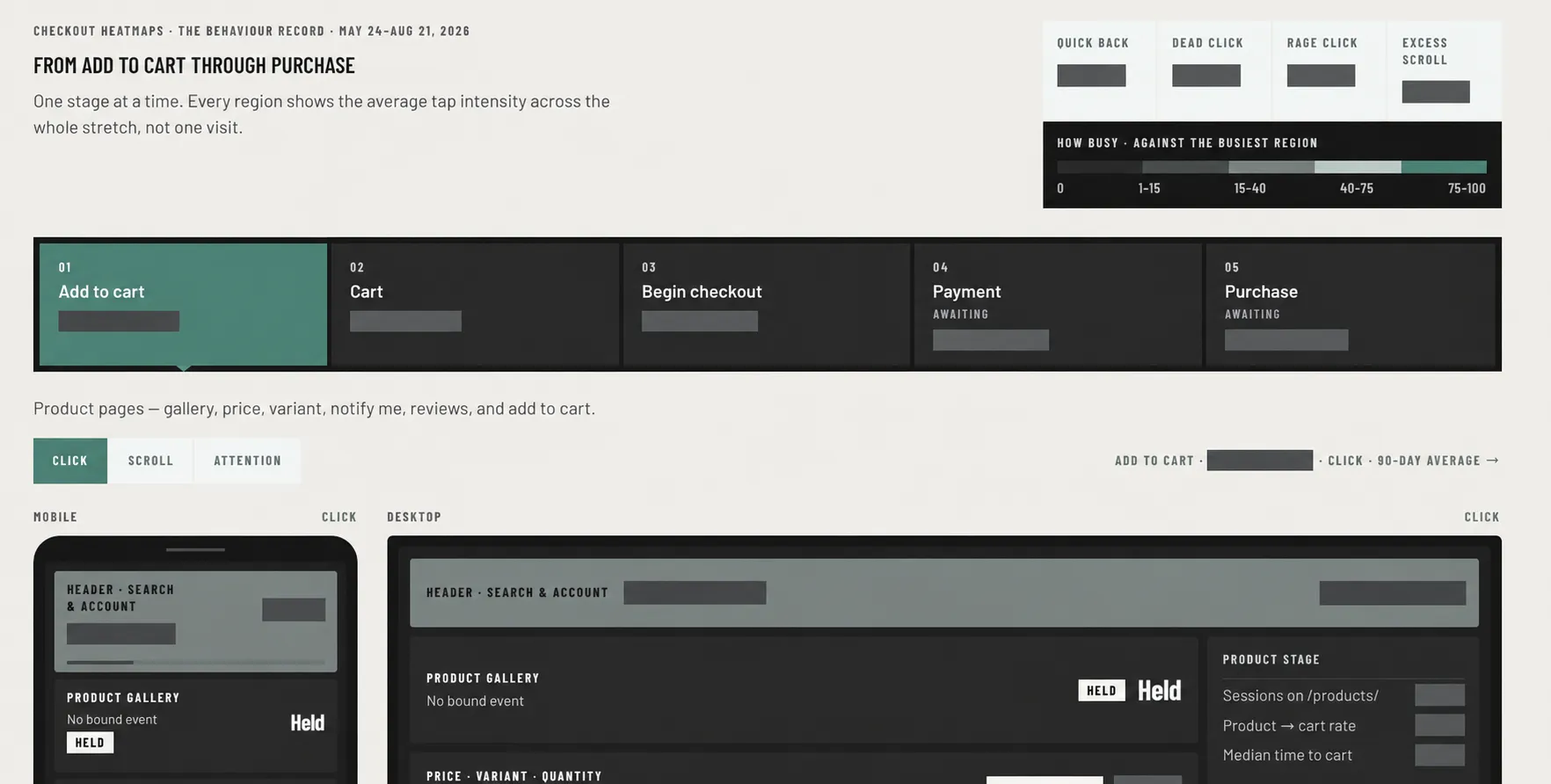
Task: Click the AWAITING label under Payment
Action: point(960,314)
